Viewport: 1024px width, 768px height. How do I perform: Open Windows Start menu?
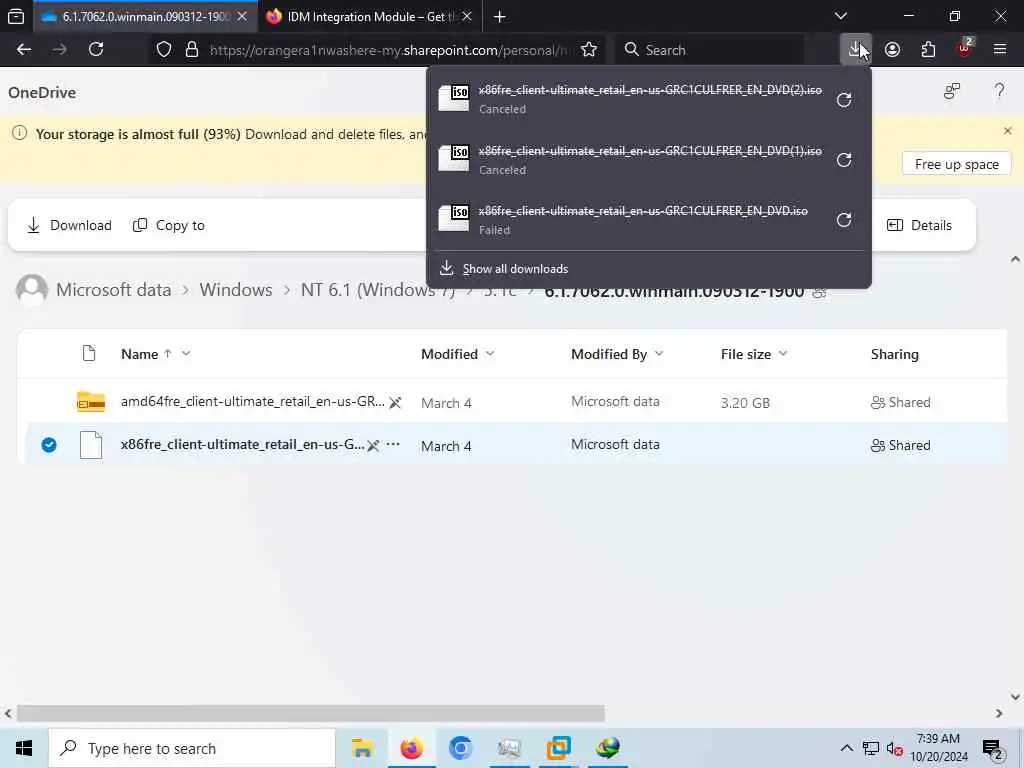24,748
